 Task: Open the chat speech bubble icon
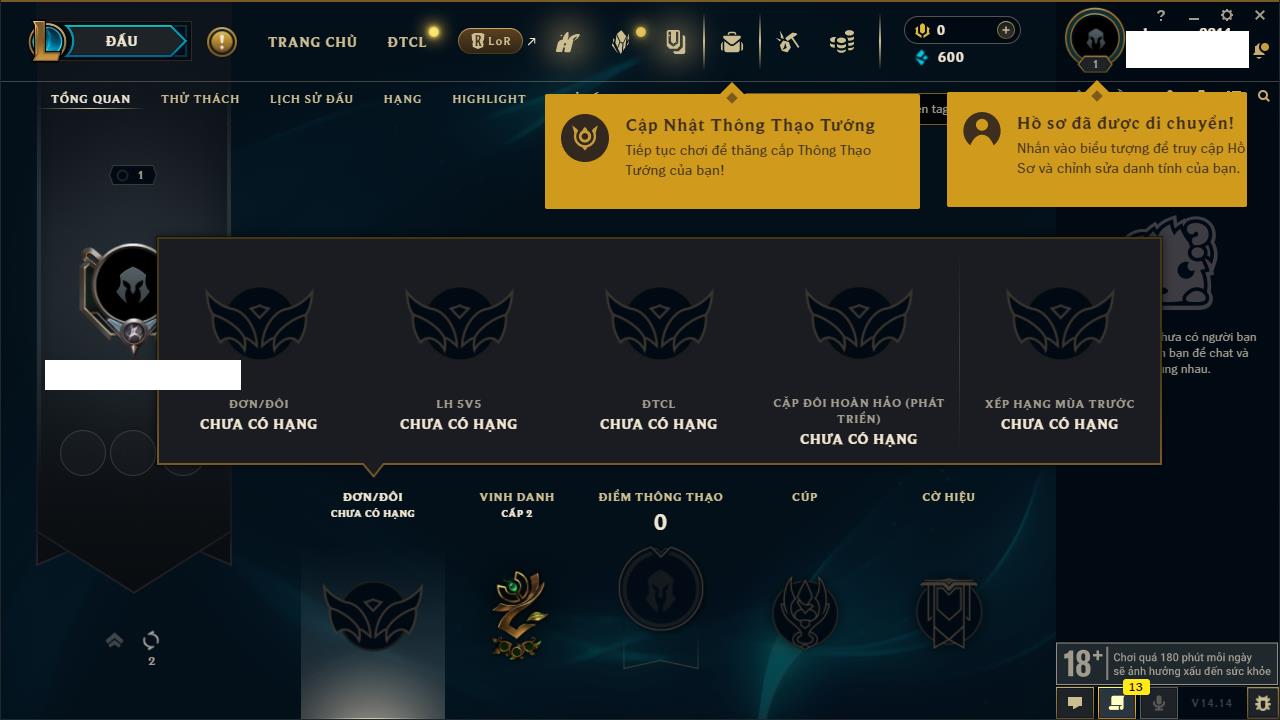click(1075, 703)
